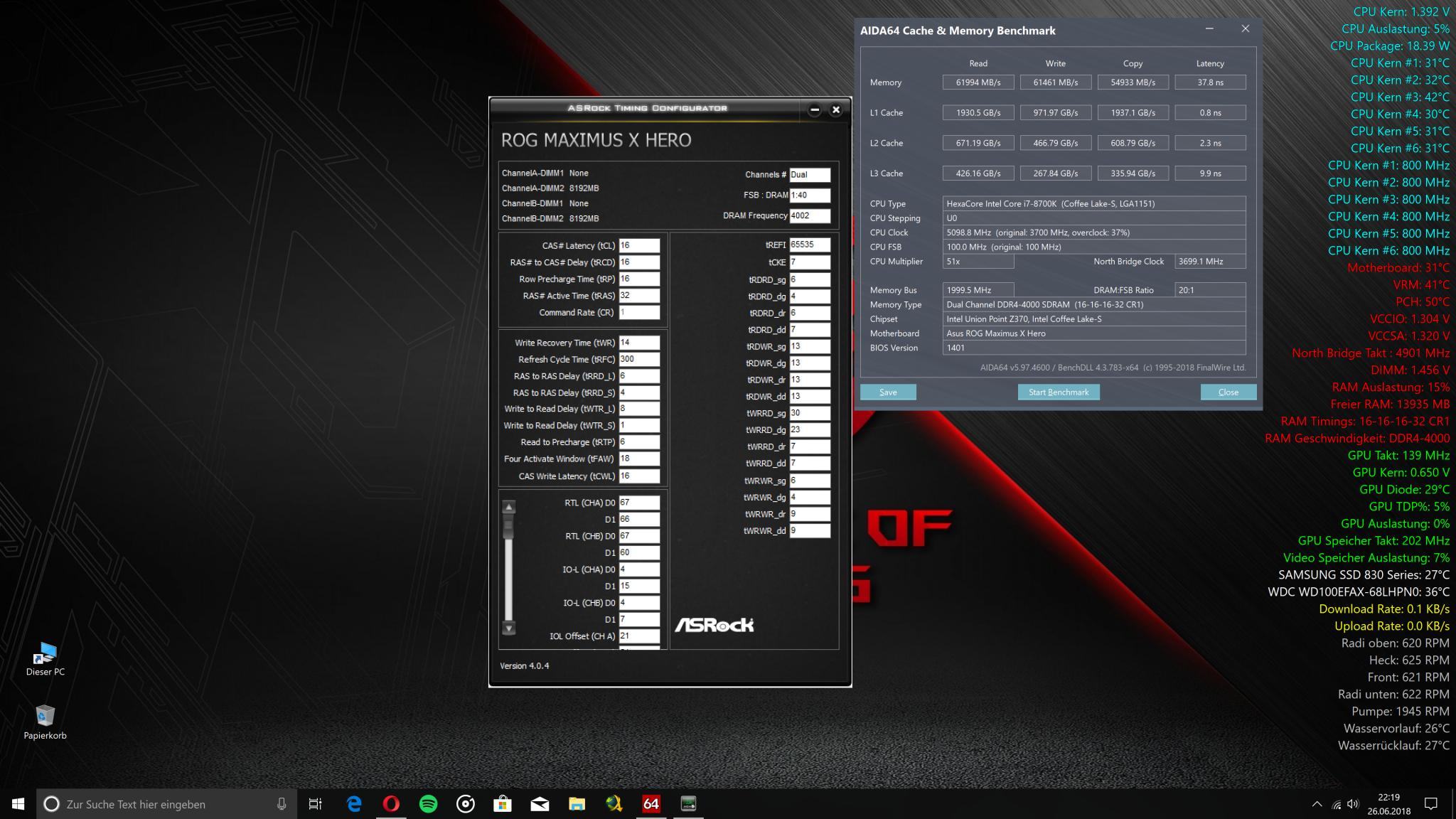Click the North Bridge Clock 3699.1 MHz value
This screenshot has width=1456, height=819.
(x=1210, y=262)
